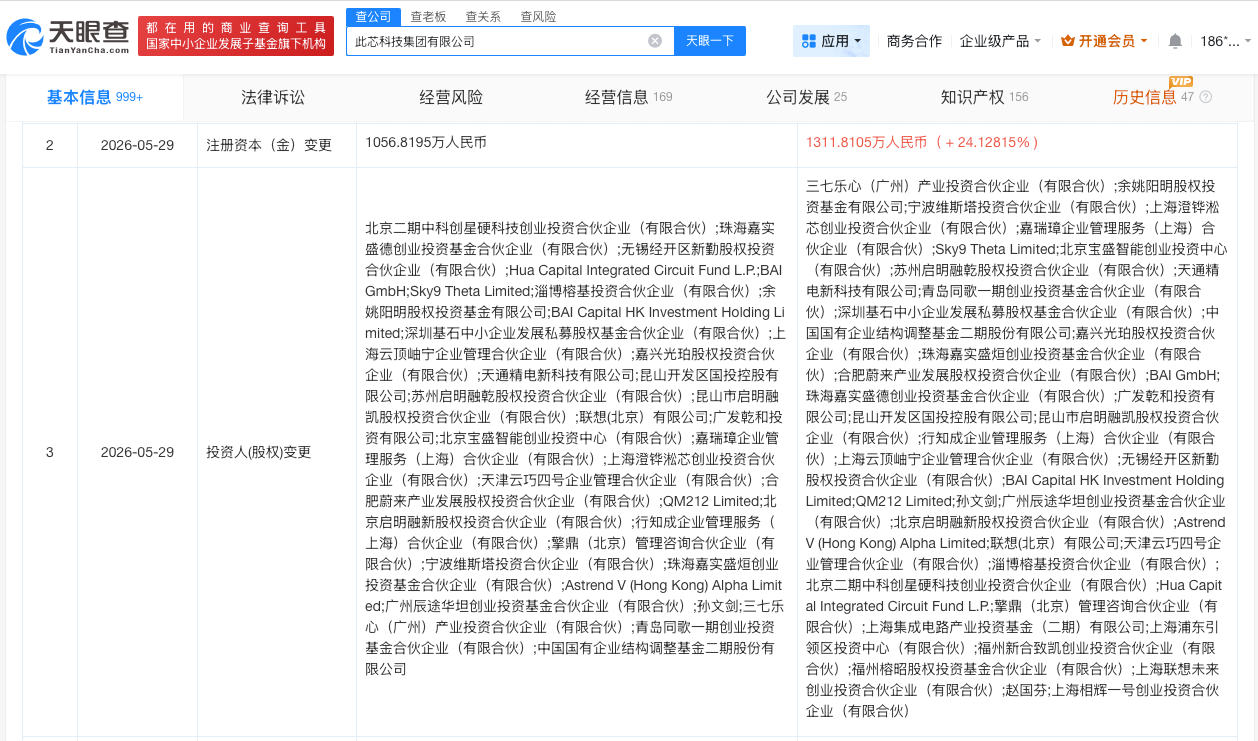Screen dimensions: 1258x741
Task: Select the 查风险 search tab
Action: (x=539, y=17)
